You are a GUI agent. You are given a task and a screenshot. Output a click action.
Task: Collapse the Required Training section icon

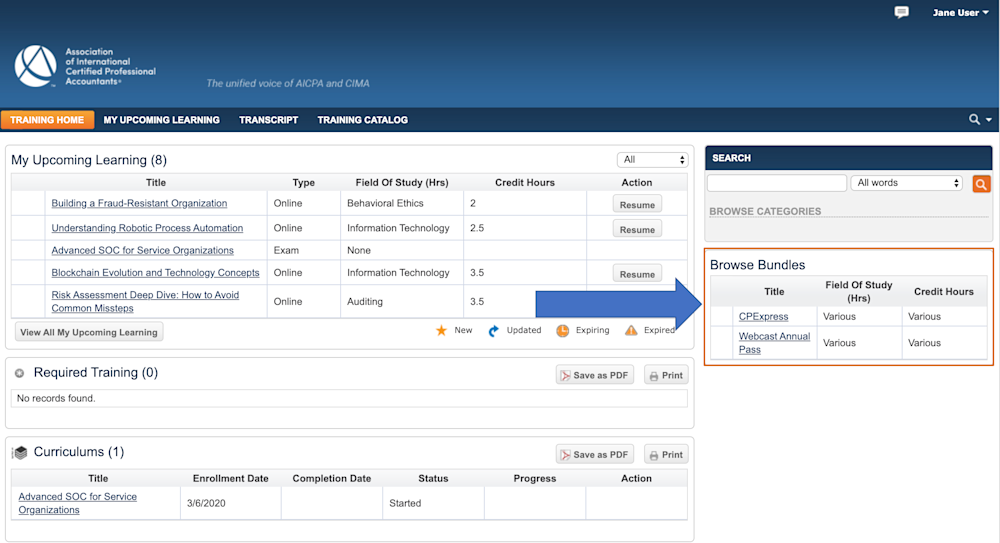[20, 373]
